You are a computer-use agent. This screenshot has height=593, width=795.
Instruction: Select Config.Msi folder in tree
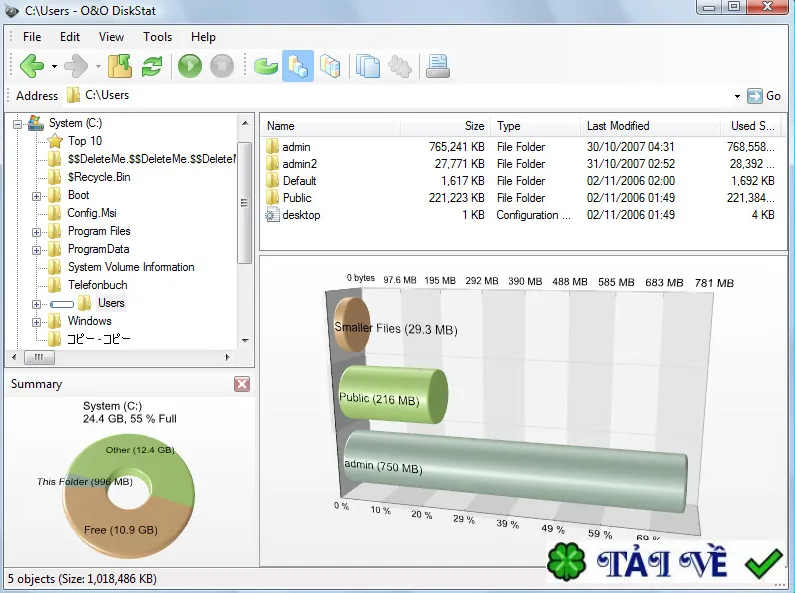pyautogui.click(x=92, y=213)
